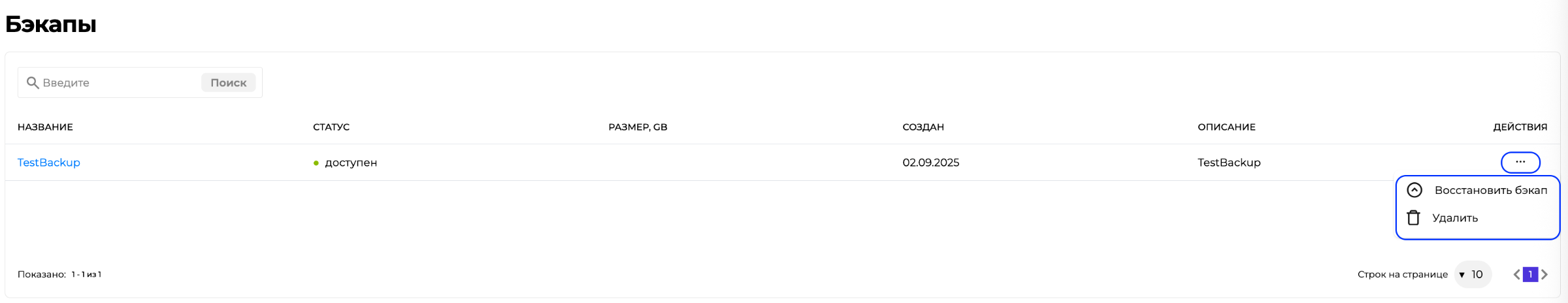
Task: Focus the "Введите" search input field
Action: tap(118, 83)
